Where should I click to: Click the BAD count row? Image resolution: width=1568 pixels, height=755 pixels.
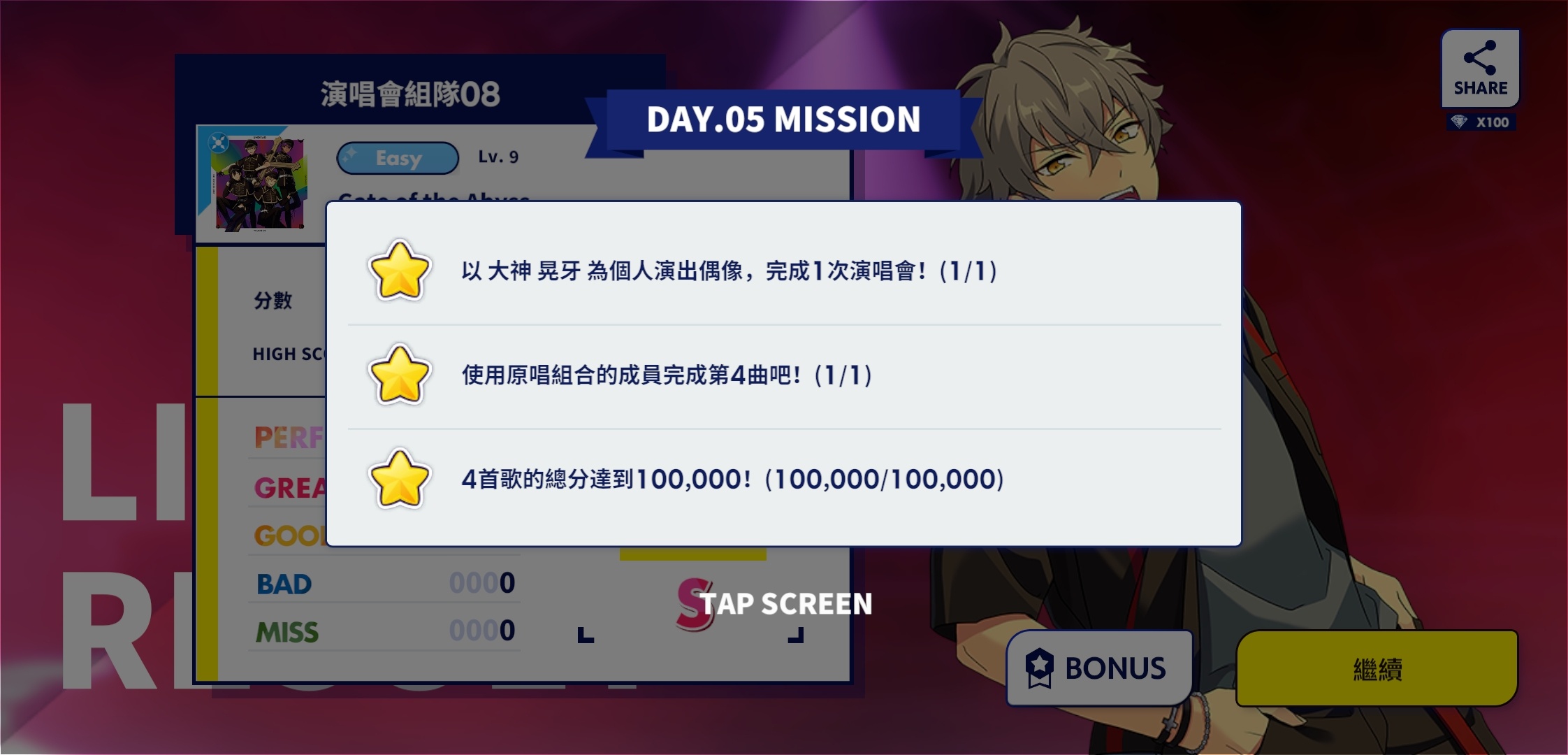click(x=385, y=583)
